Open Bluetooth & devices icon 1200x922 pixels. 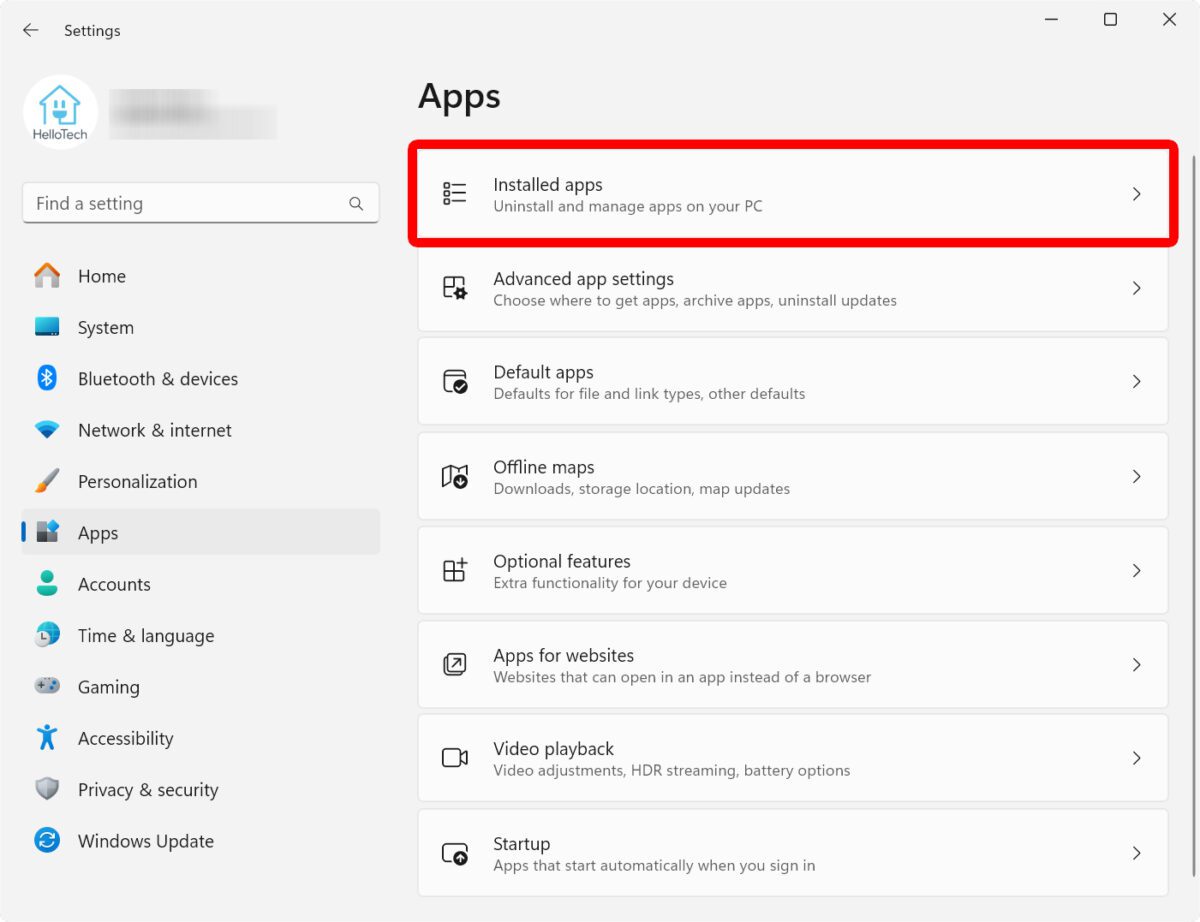47,378
